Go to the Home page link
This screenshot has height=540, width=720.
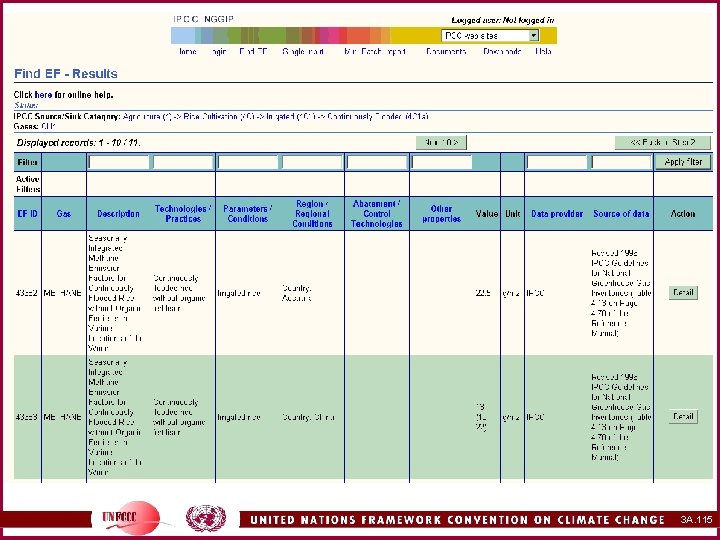click(x=188, y=51)
